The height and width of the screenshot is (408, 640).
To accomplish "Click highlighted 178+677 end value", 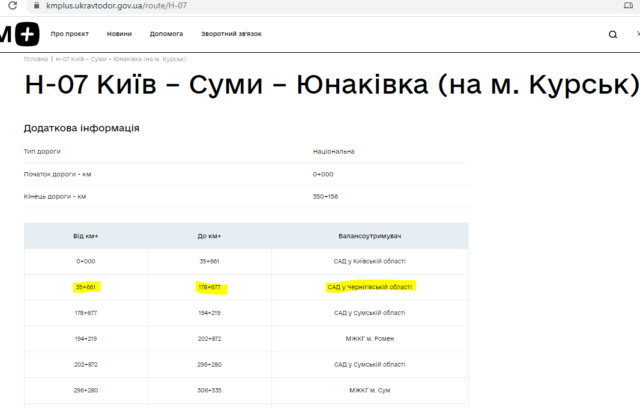I will [209, 288].
